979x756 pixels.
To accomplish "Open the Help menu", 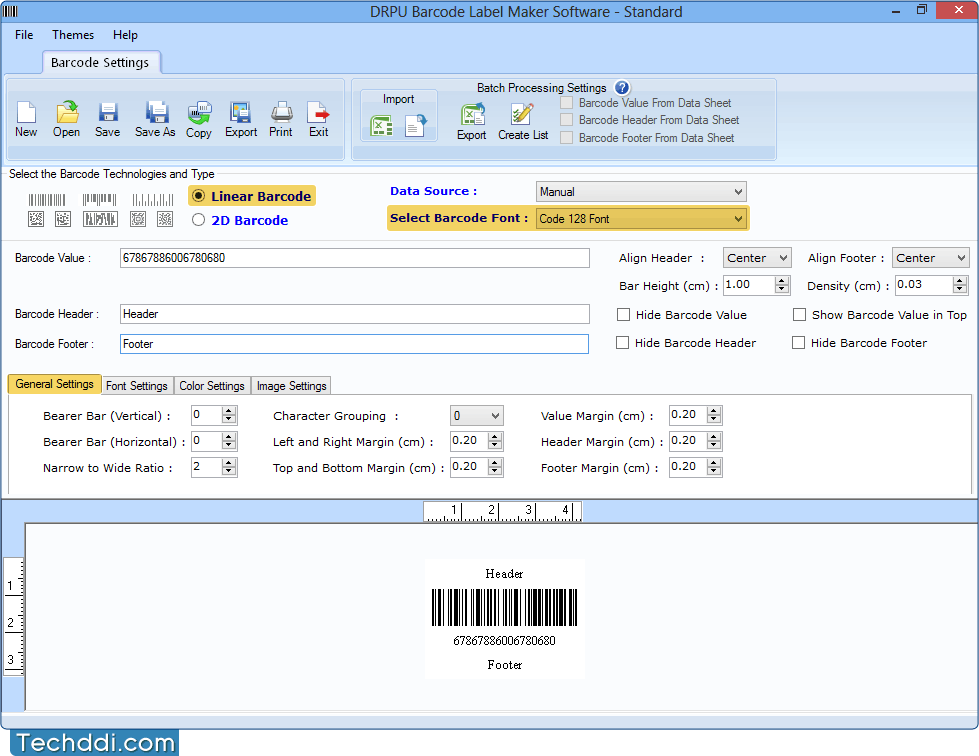I will click(x=125, y=35).
